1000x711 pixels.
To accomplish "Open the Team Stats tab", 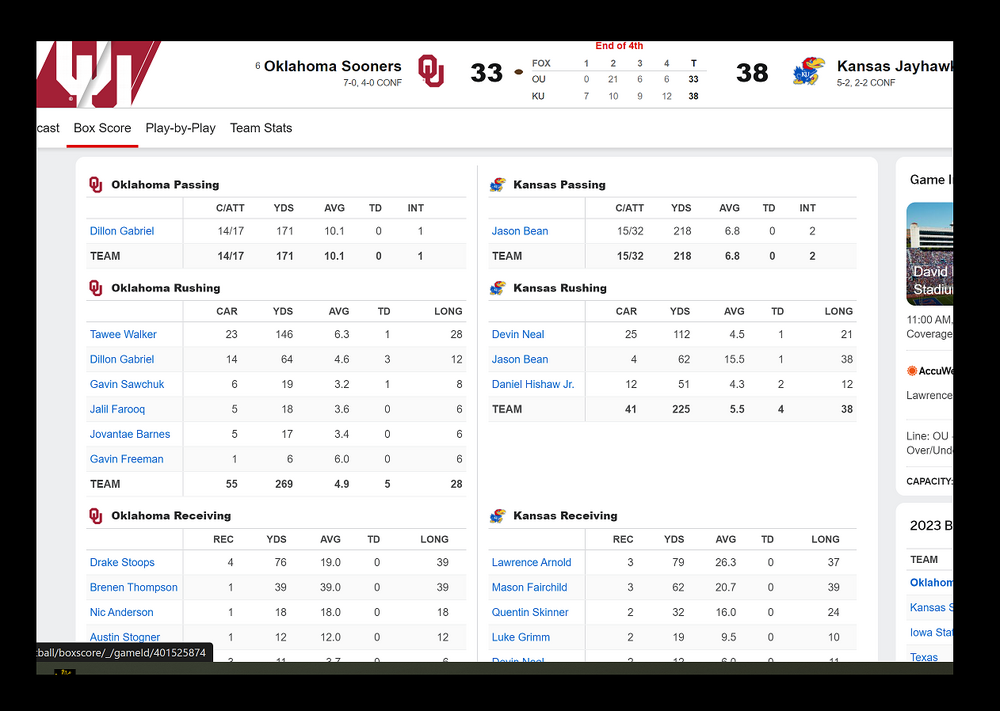I will tap(261, 128).
